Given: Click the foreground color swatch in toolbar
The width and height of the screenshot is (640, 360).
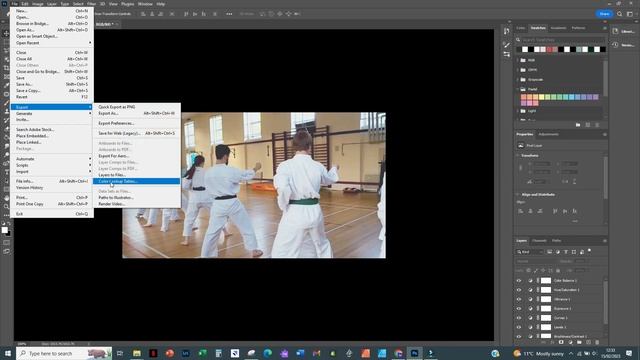Looking at the screenshot, I should coord(4,230).
